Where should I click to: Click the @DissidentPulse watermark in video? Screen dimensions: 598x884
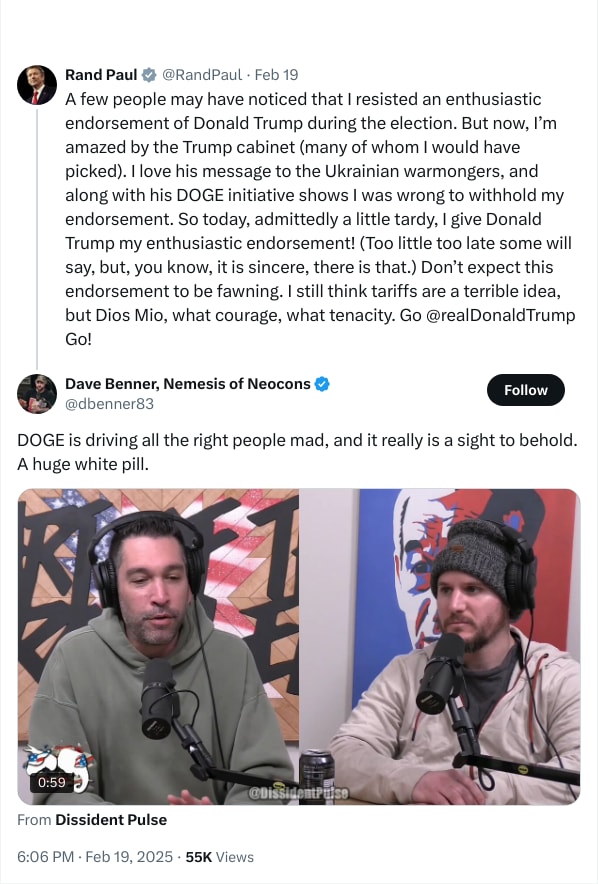pyautogui.click(x=298, y=794)
